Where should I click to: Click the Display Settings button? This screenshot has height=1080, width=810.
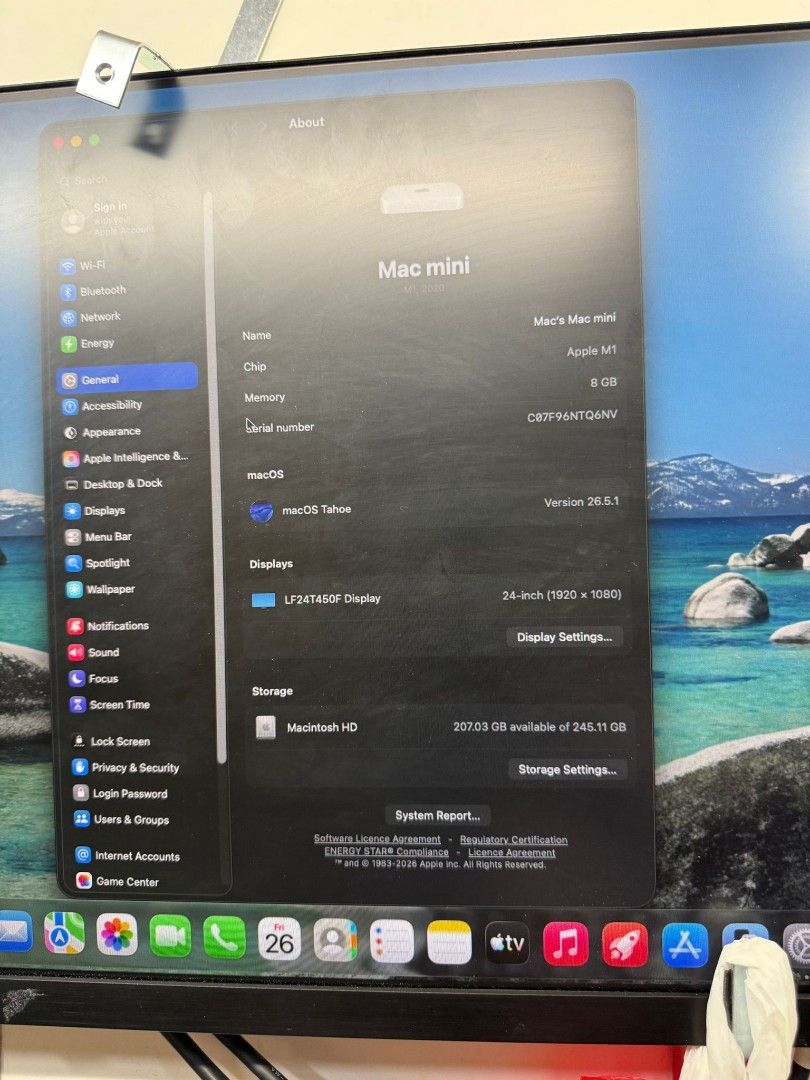click(564, 637)
